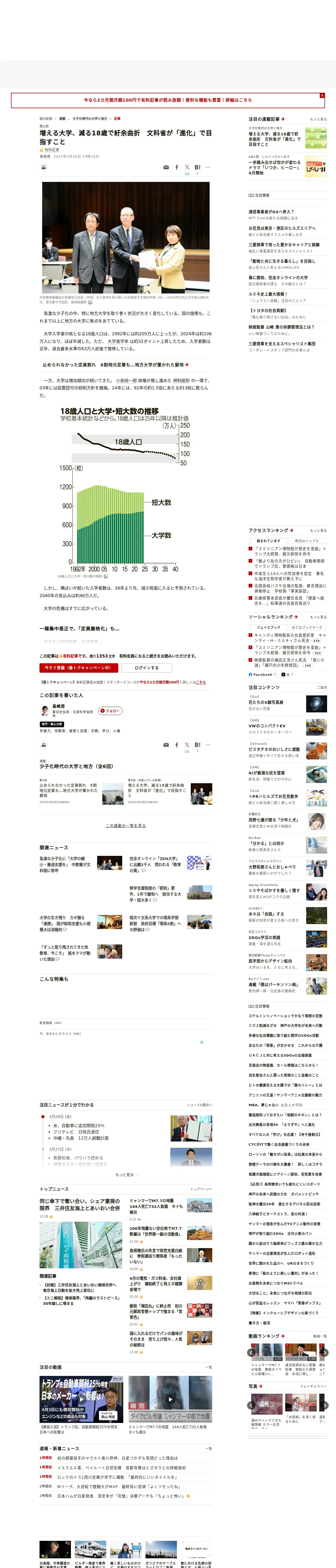336x1568 pixels.
Task: Open フォトギャラリー link
Action: point(313,1387)
